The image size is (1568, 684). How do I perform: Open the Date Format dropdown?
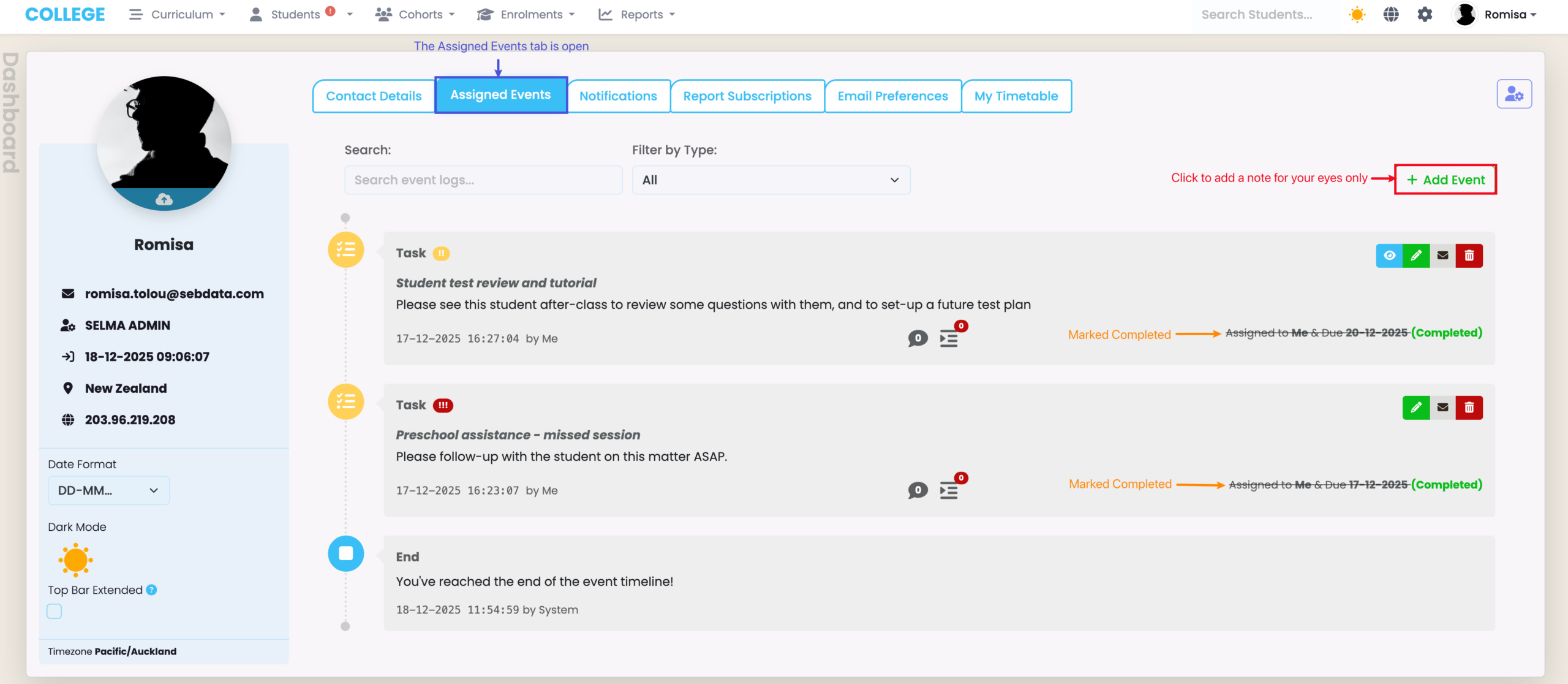108,490
